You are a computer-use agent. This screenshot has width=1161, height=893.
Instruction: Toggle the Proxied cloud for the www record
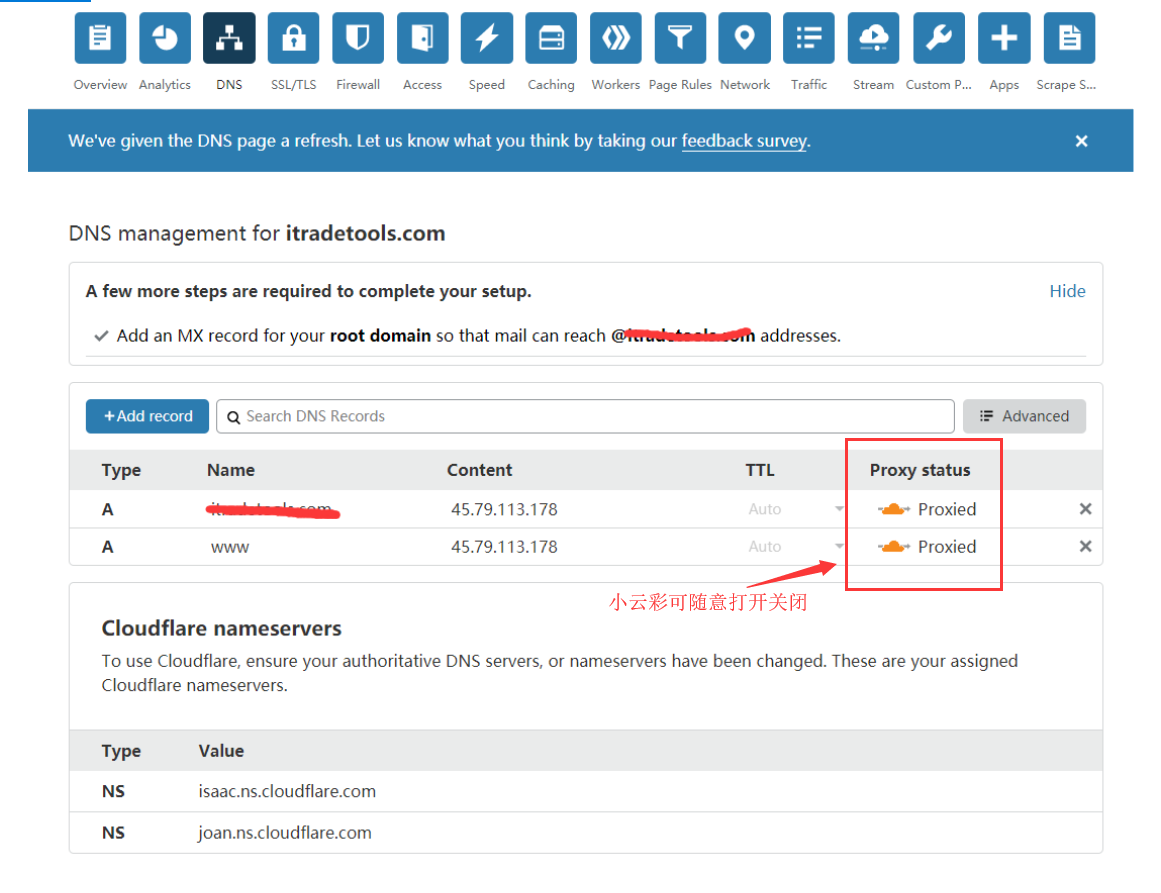tap(894, 546)
